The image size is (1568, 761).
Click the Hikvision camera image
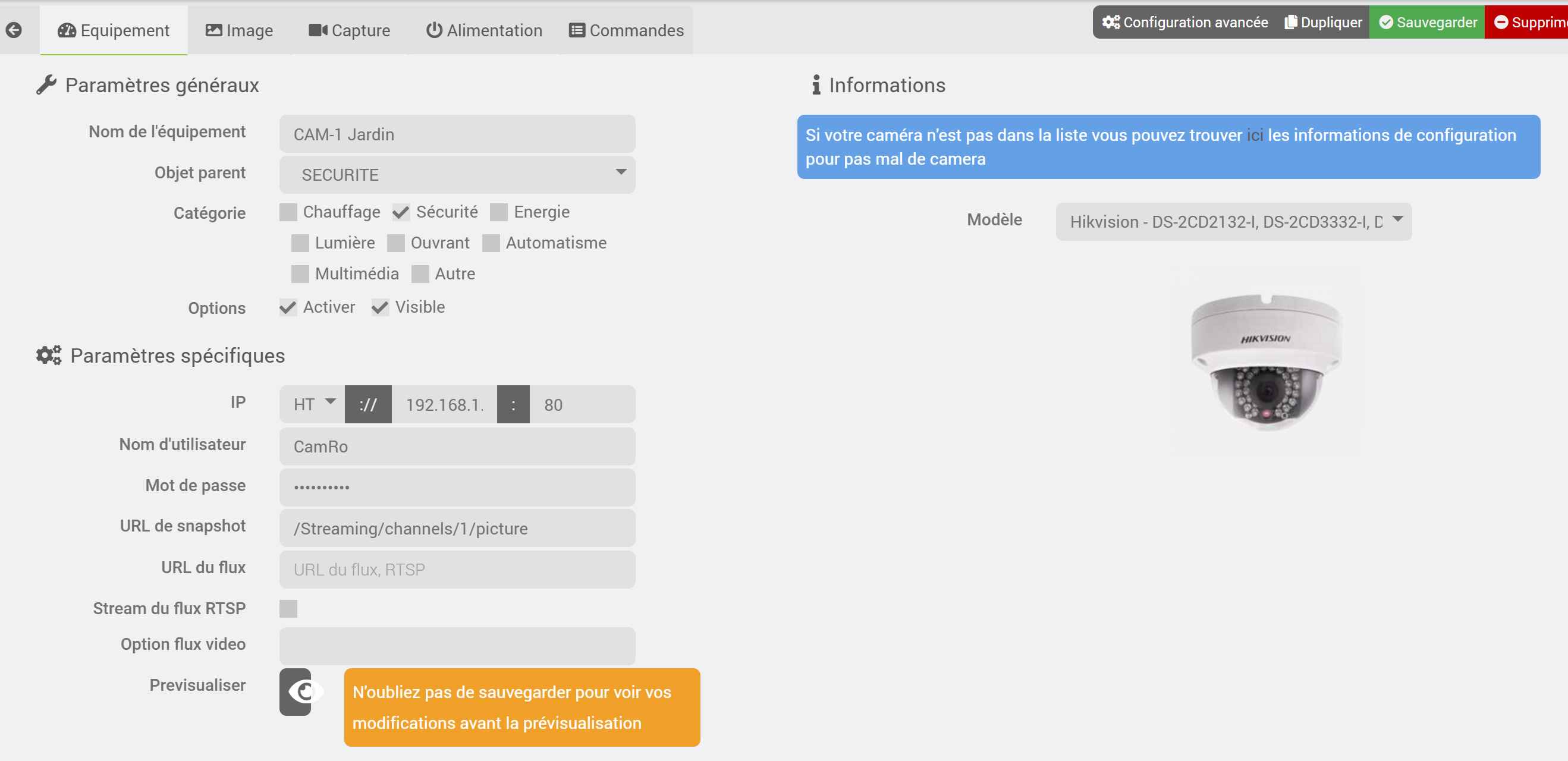click(x=1266, y=361)
